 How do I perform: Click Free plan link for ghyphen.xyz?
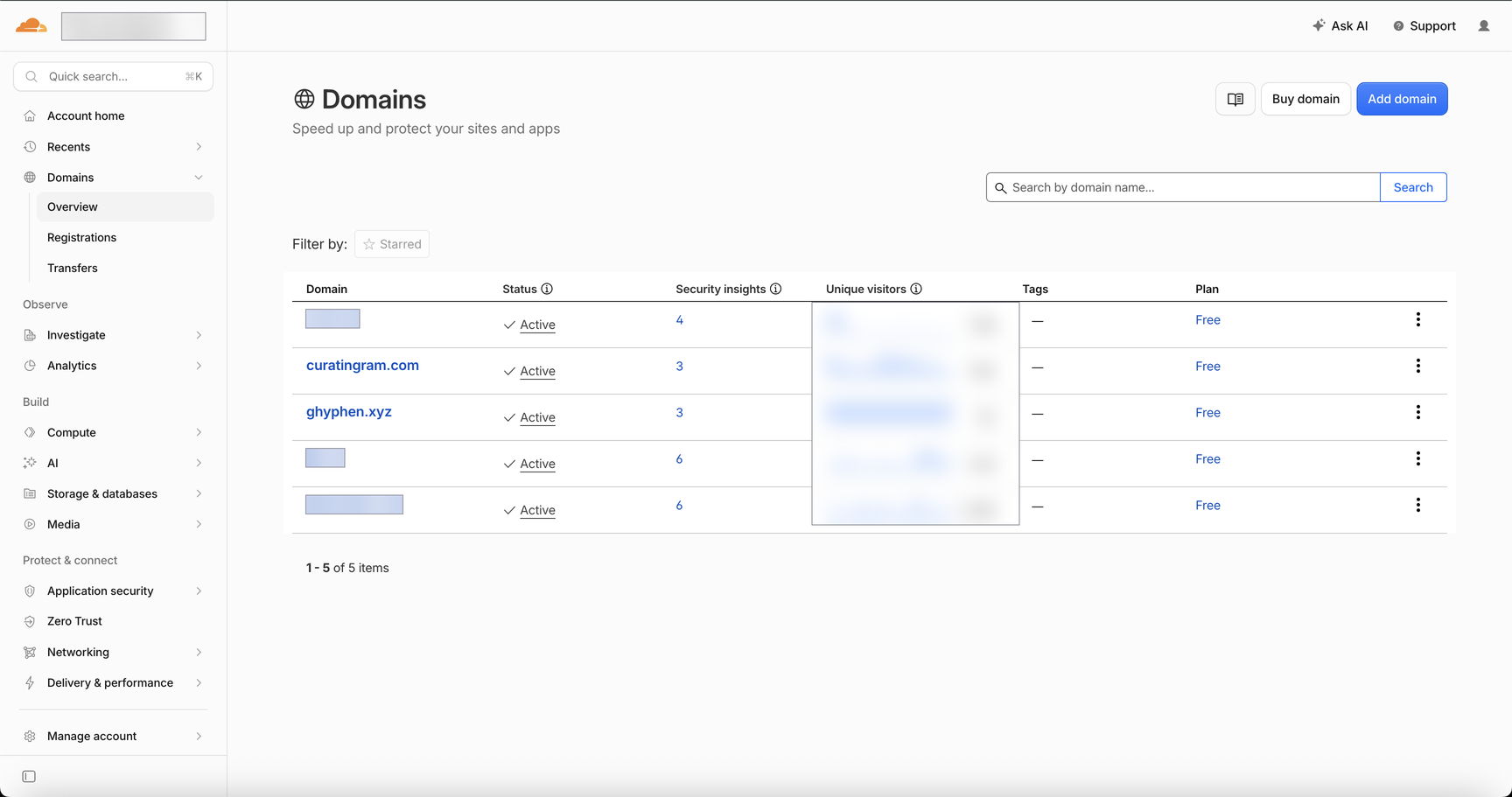(x=1207, y=413)
